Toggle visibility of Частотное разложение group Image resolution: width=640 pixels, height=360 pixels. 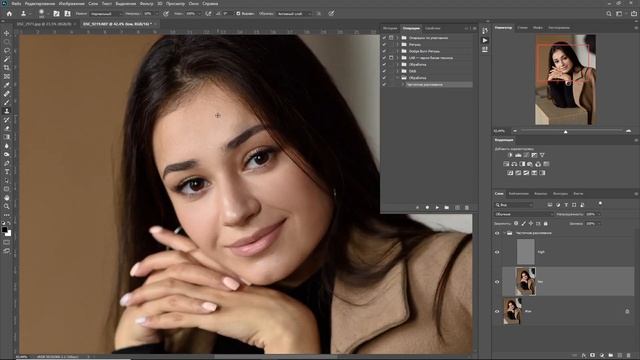click(x=497, y=233)
